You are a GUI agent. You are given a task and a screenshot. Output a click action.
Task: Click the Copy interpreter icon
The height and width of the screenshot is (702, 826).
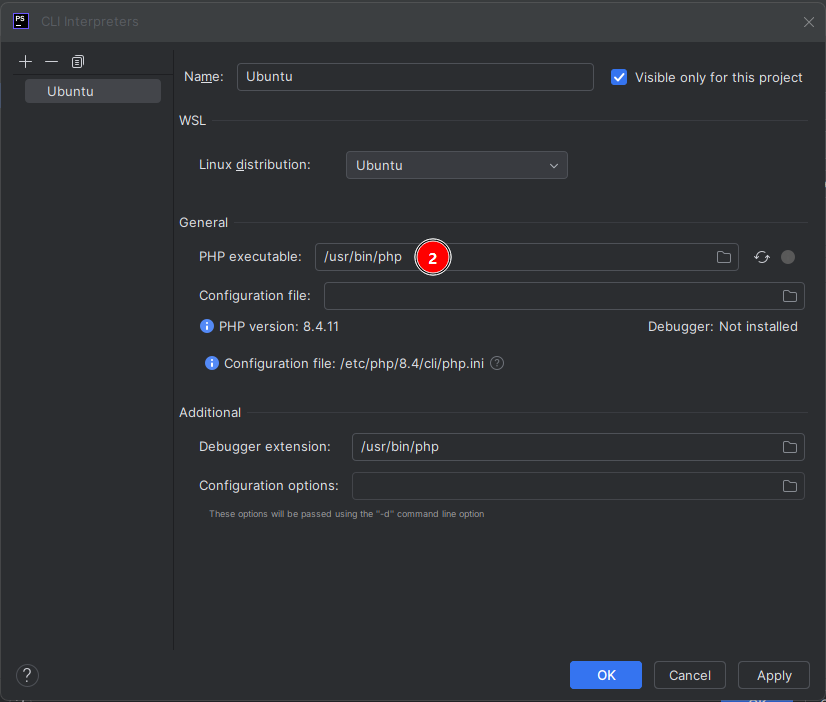click(78, 62)
